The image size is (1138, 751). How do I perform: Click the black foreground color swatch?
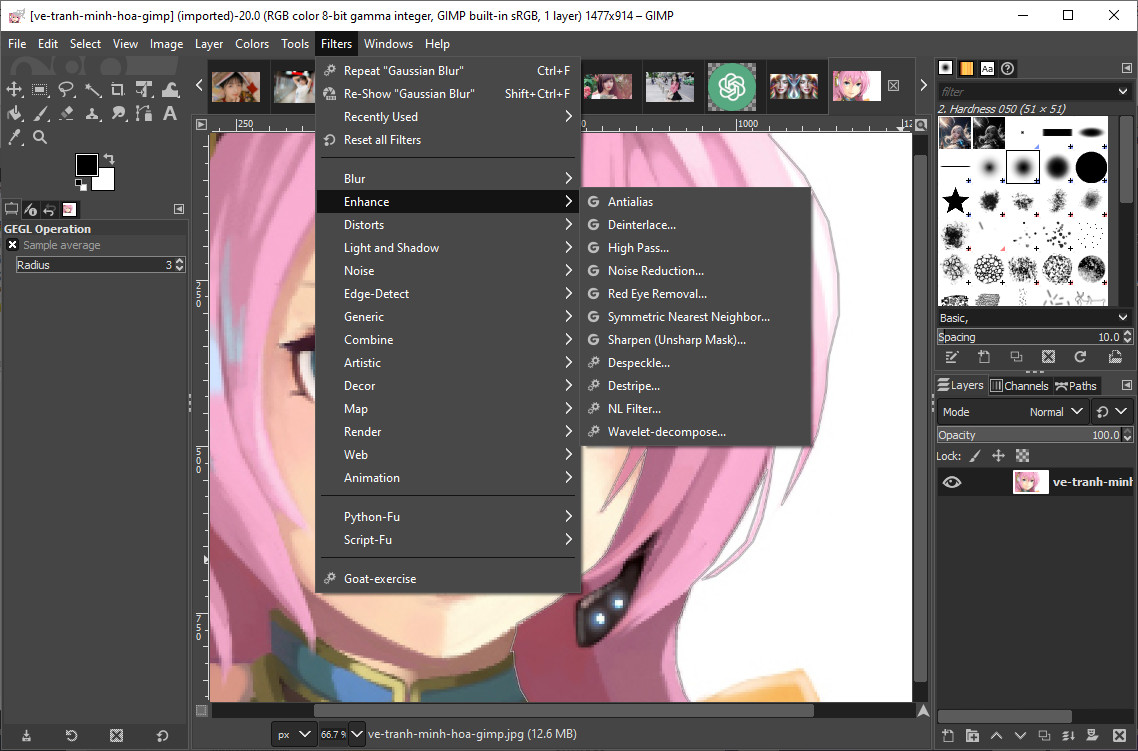click(x=85, y=163)
